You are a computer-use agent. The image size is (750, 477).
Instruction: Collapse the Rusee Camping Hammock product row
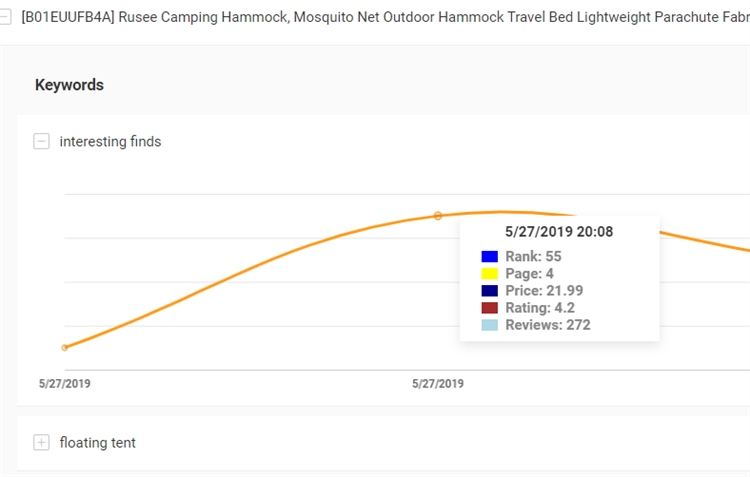pos(5,16)
